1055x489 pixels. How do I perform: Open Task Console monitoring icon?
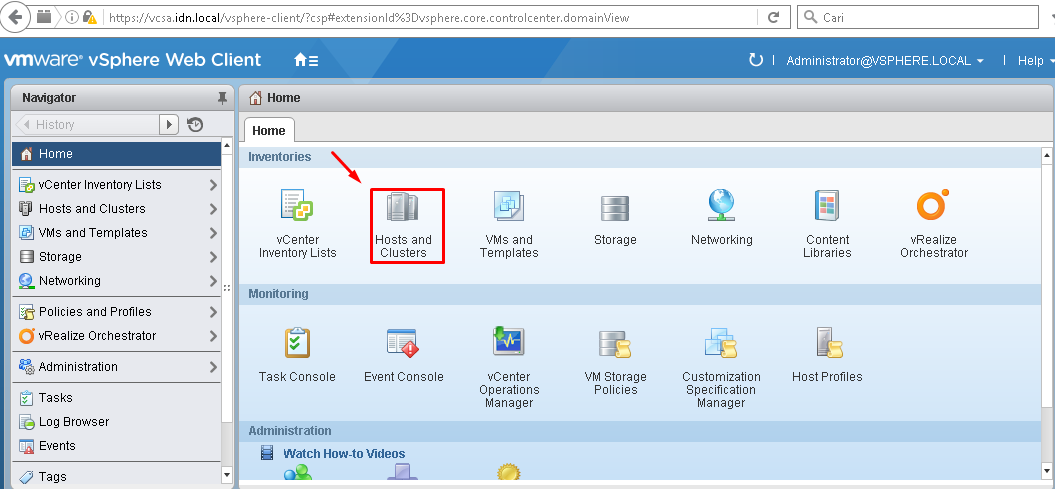pos(297,342)
